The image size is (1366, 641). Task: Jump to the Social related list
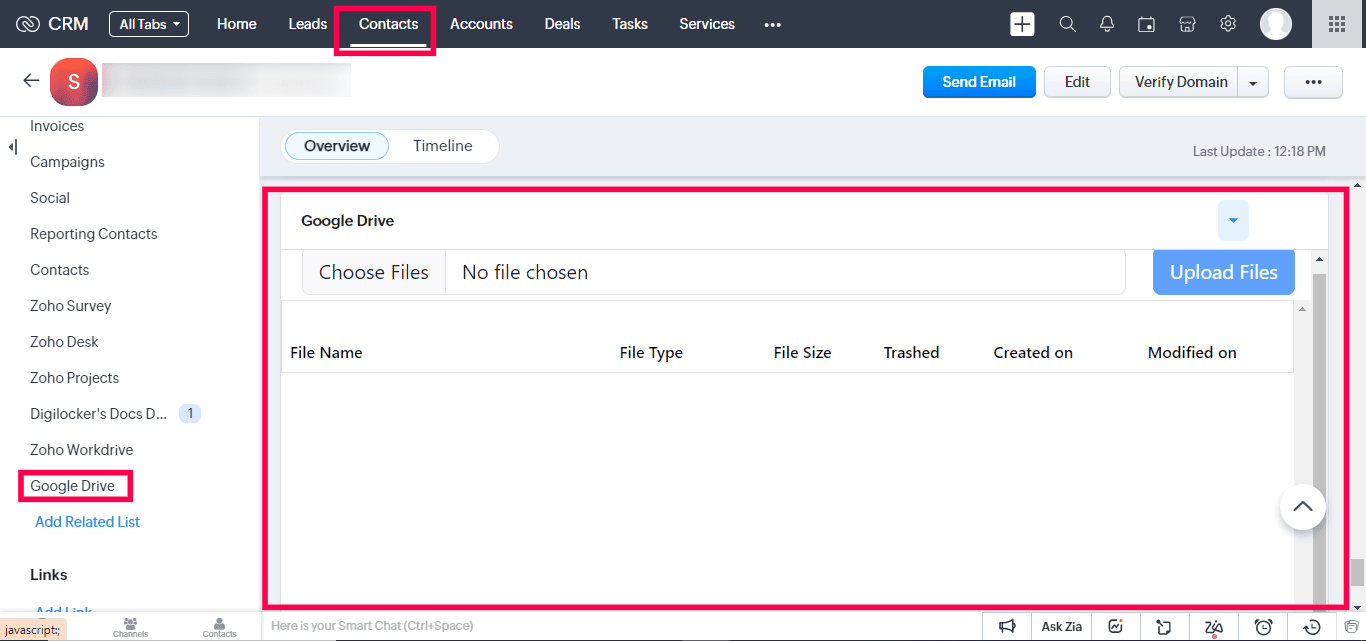tap(50, 198)
